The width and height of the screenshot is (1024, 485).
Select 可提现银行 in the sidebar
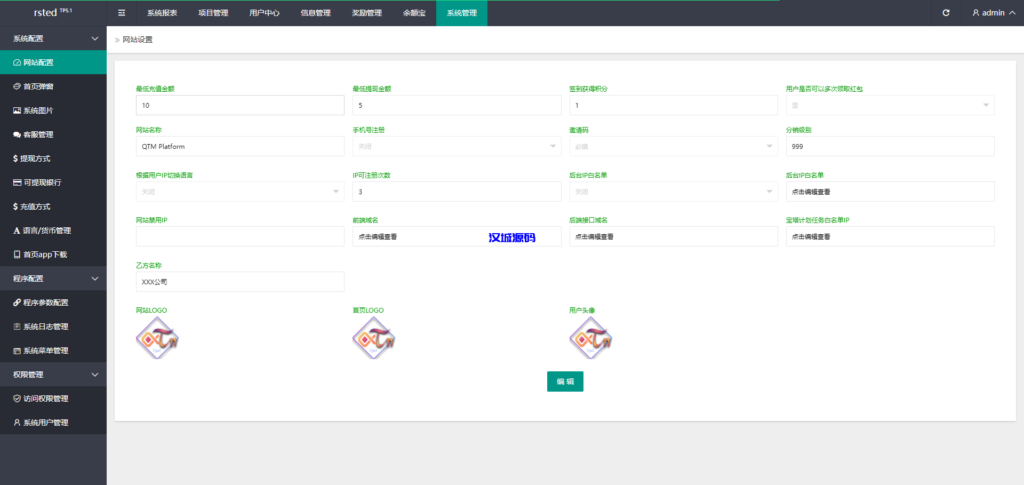41,182
